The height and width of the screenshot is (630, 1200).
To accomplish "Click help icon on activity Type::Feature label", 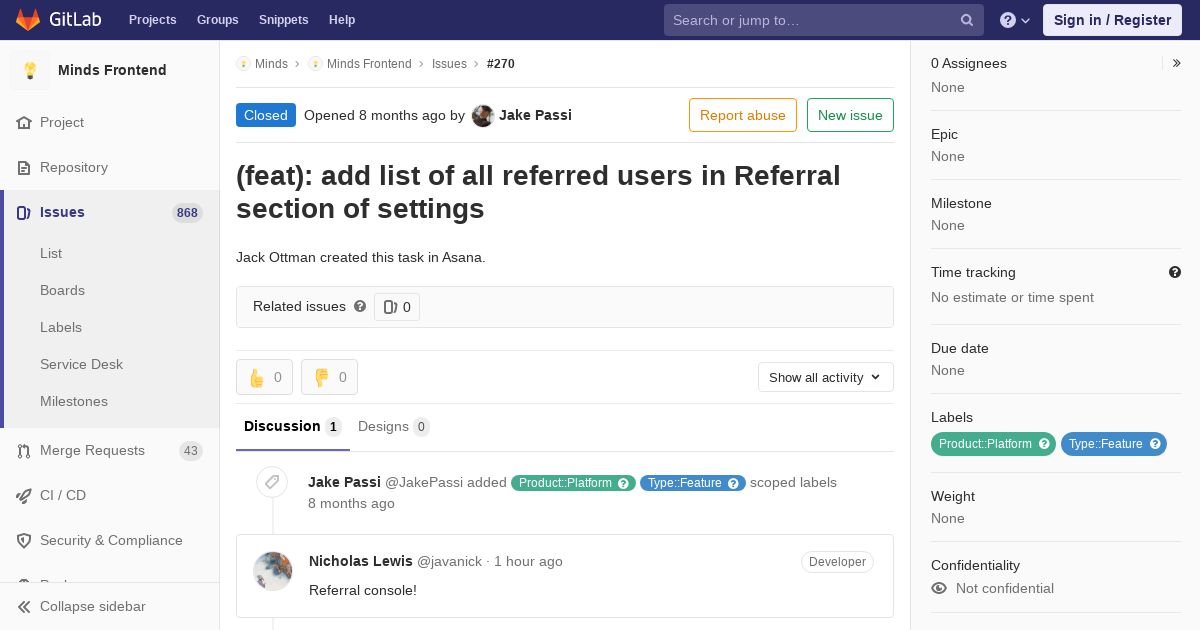I will [x=734, y=483].
